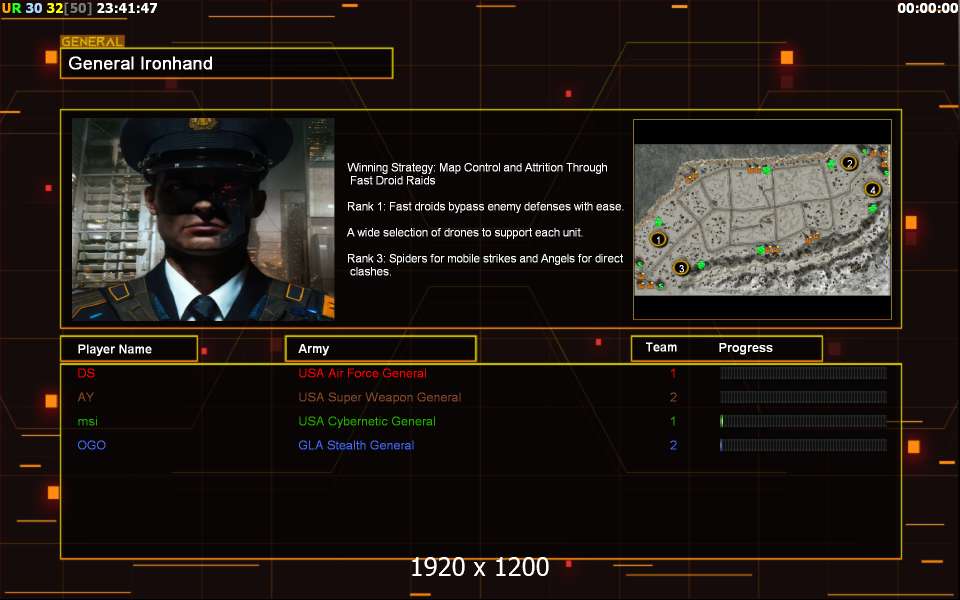Click the Winning Strategy description line
The width and height of the screenshot is (960, 600).
pos(478,174)
